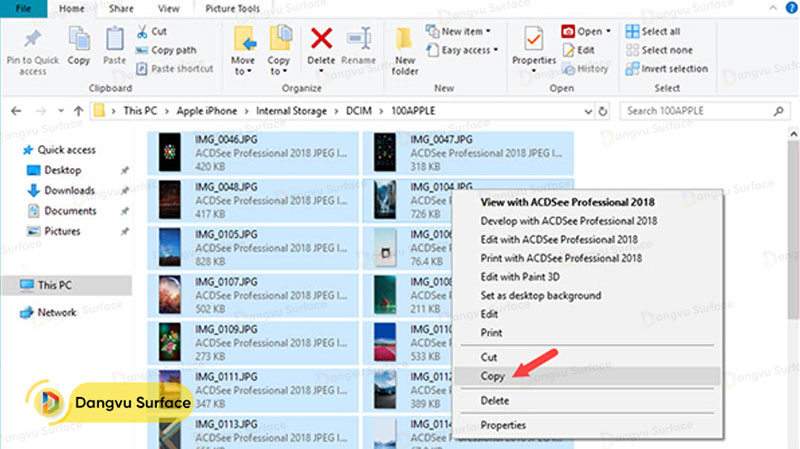
Task: Select the IMG_0109.JPG file
Action: (253, 342)
